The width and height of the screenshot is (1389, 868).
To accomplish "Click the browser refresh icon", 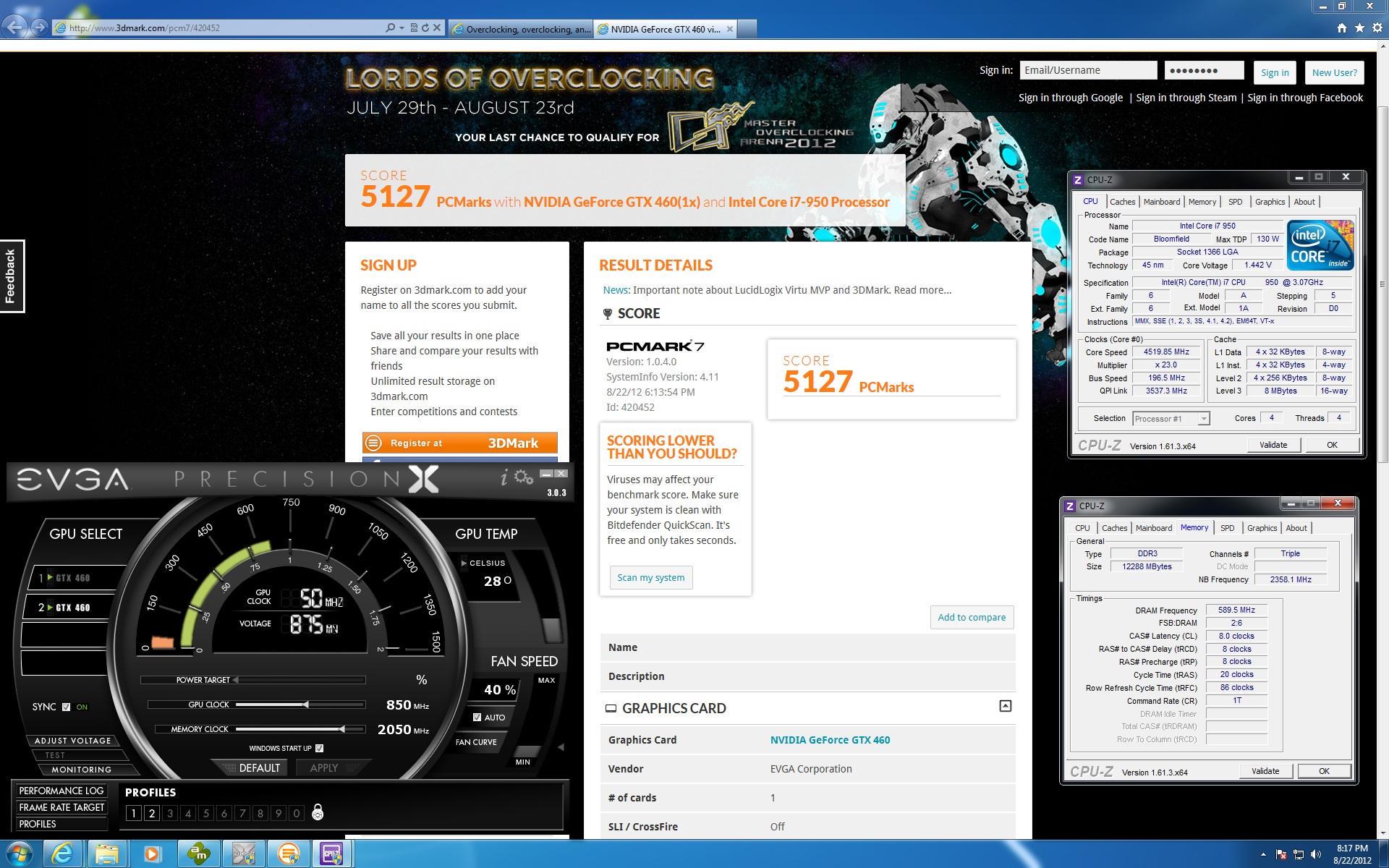I will tap(425, 27).
